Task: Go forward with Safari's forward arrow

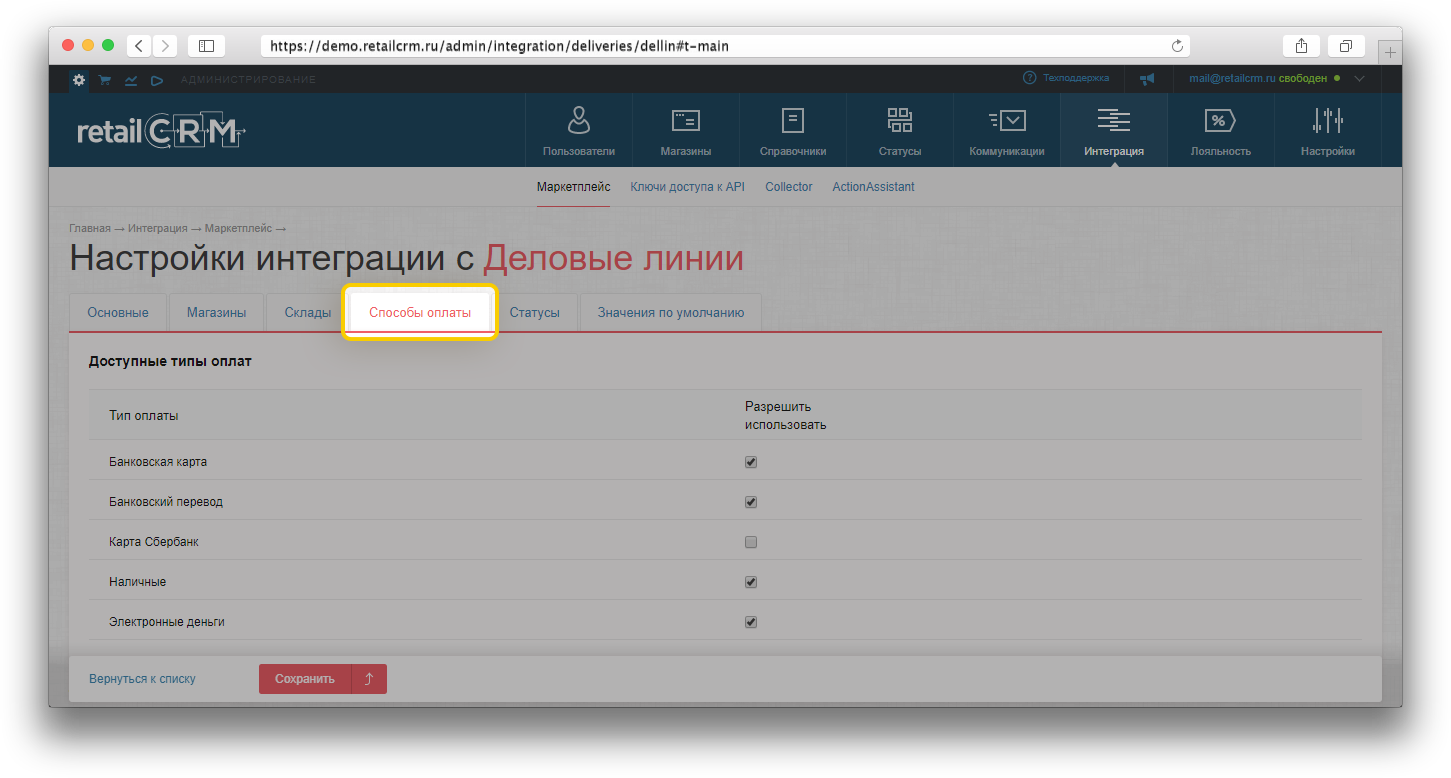Action: (x=164, y=46)
